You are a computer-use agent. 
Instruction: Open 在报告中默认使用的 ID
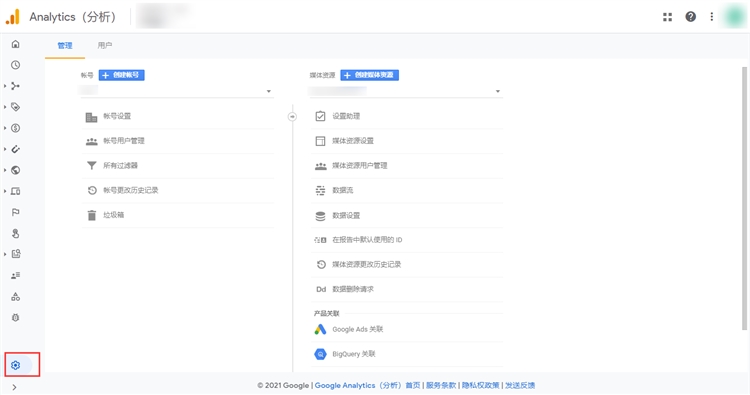407,240
